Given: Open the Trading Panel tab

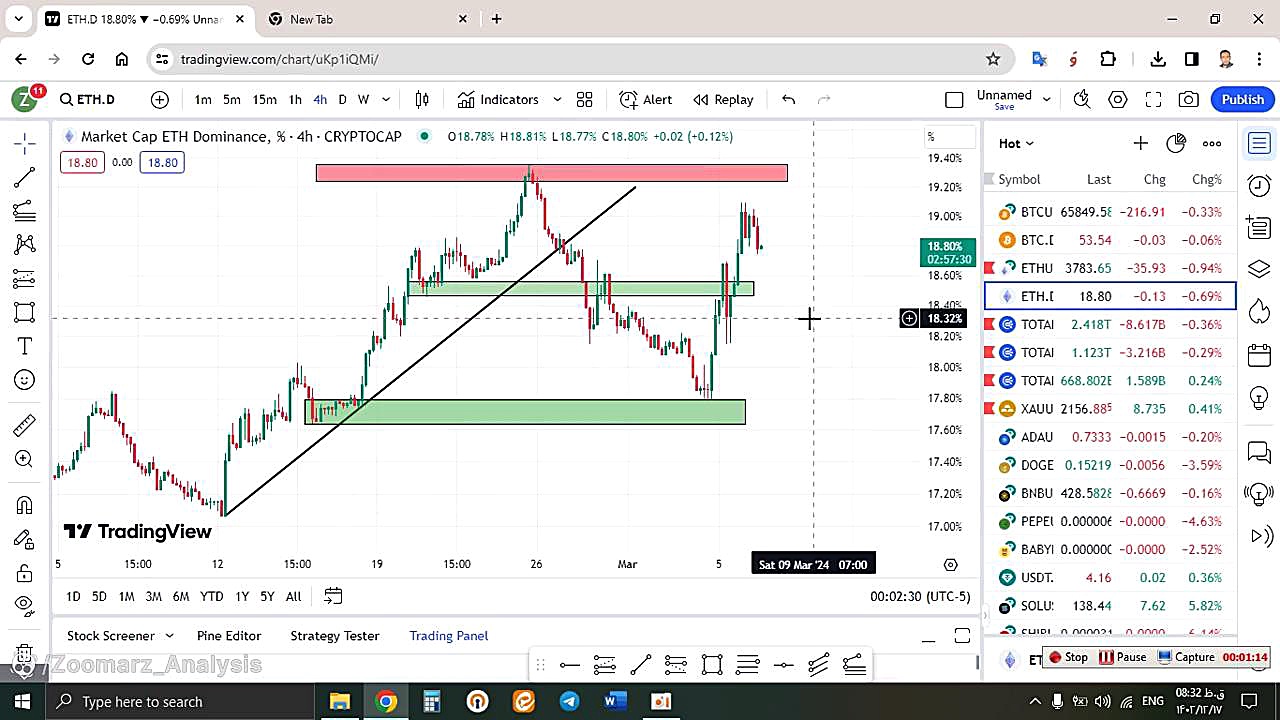Looking at the screenshot, I should pos(449,636).
